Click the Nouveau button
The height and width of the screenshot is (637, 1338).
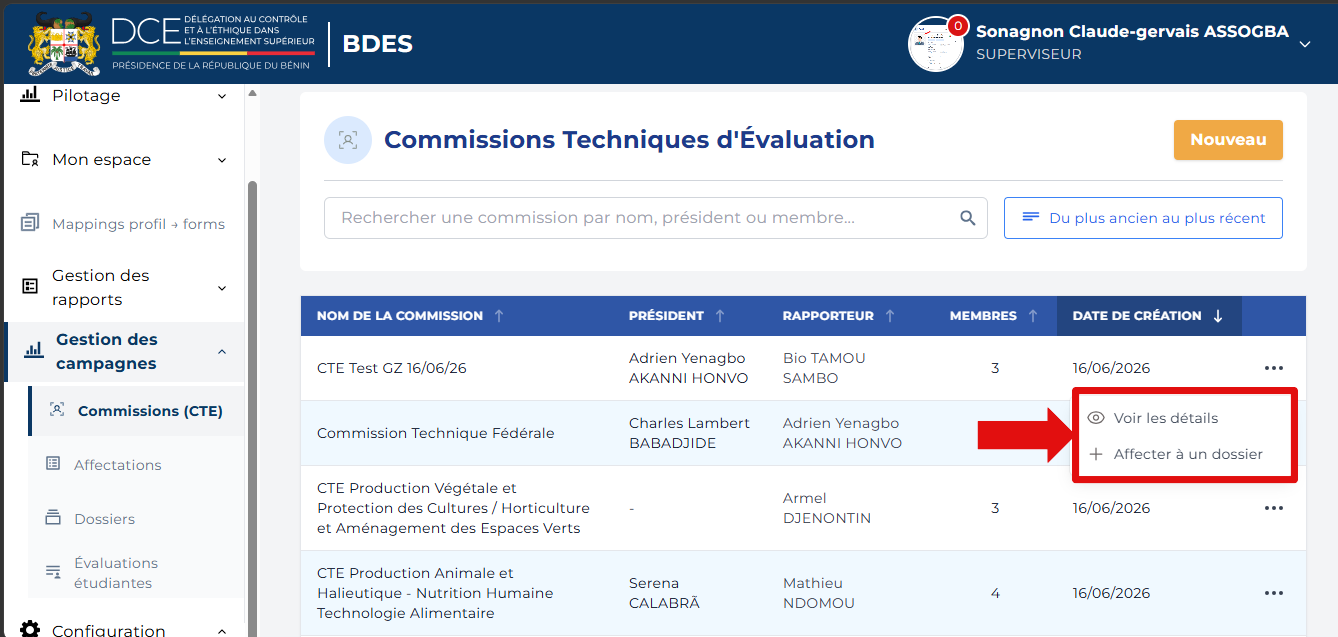coord(1228,140)
